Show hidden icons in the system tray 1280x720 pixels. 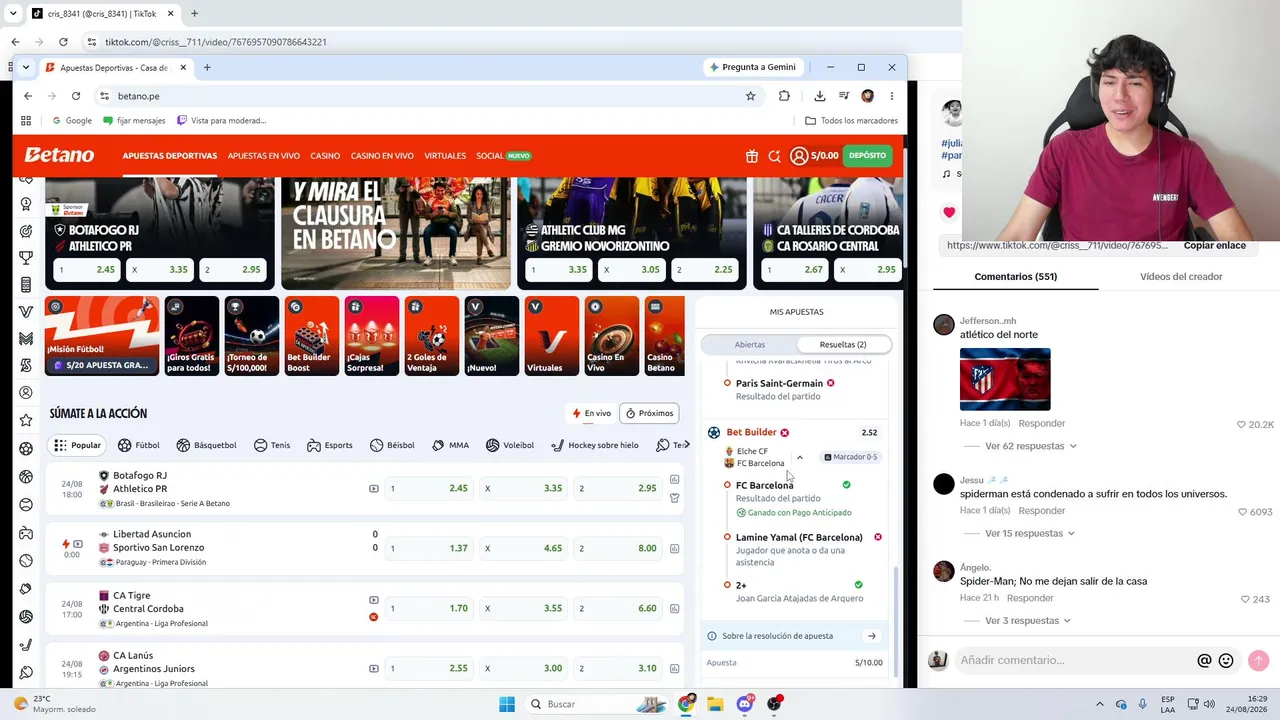[x=1100, y=704]
